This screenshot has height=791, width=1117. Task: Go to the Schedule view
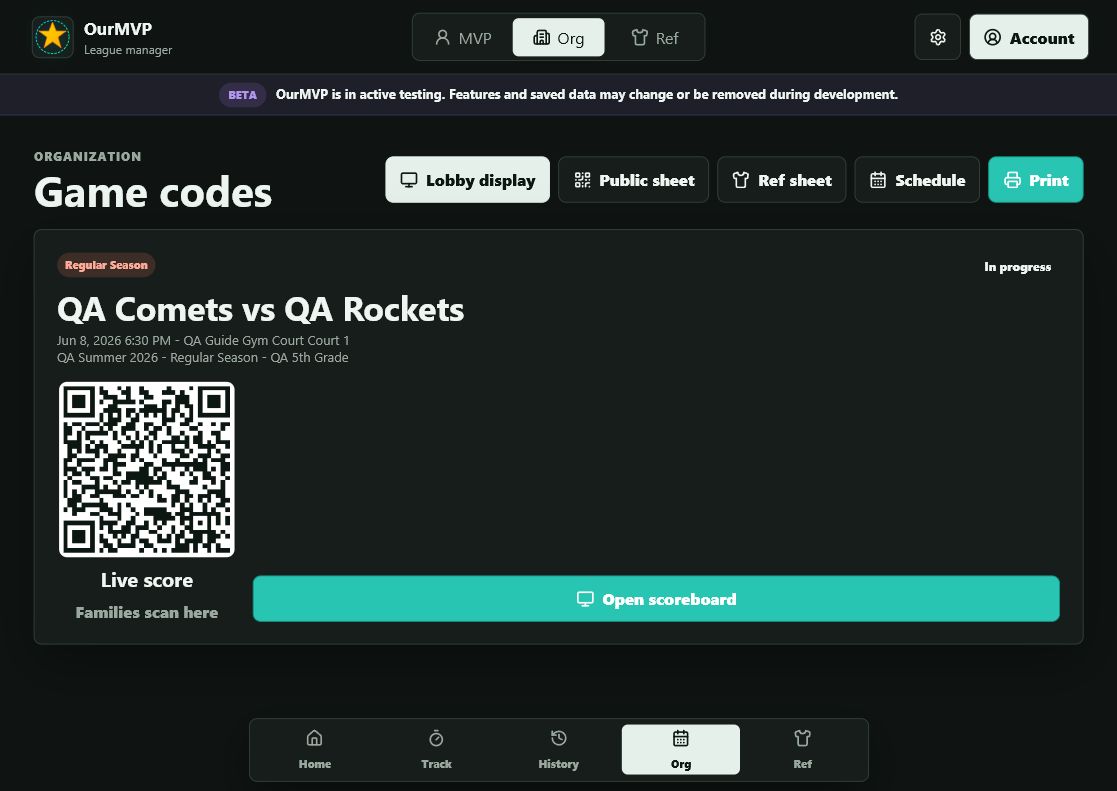tap(917, 180)
